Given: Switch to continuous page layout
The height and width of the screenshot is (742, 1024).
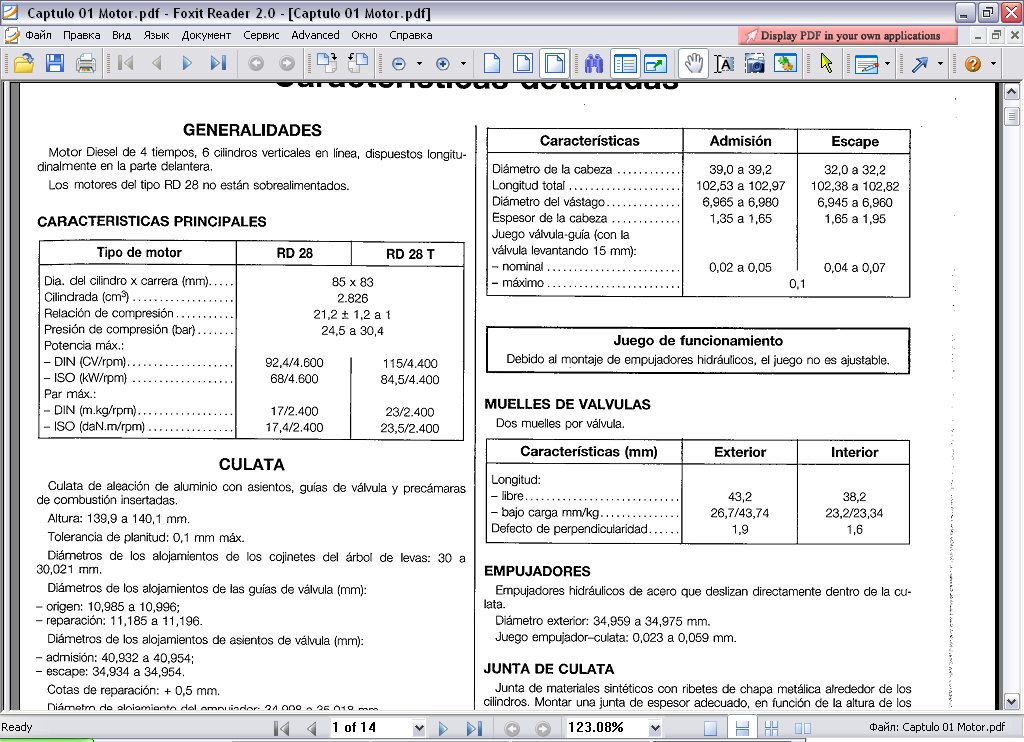Looking at the screenshot, I should tap(742, 728).
